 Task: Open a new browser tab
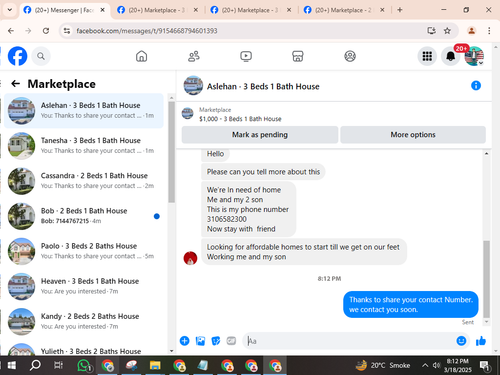pos(400,10)
